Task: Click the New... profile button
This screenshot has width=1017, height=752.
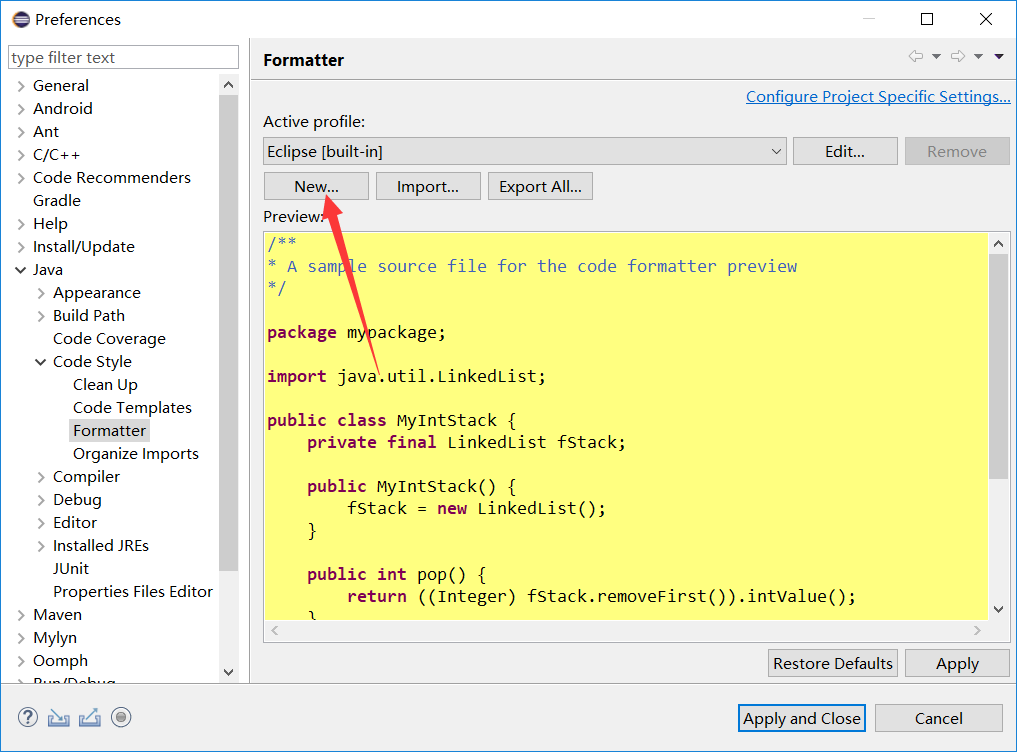Action: (317, 186)
